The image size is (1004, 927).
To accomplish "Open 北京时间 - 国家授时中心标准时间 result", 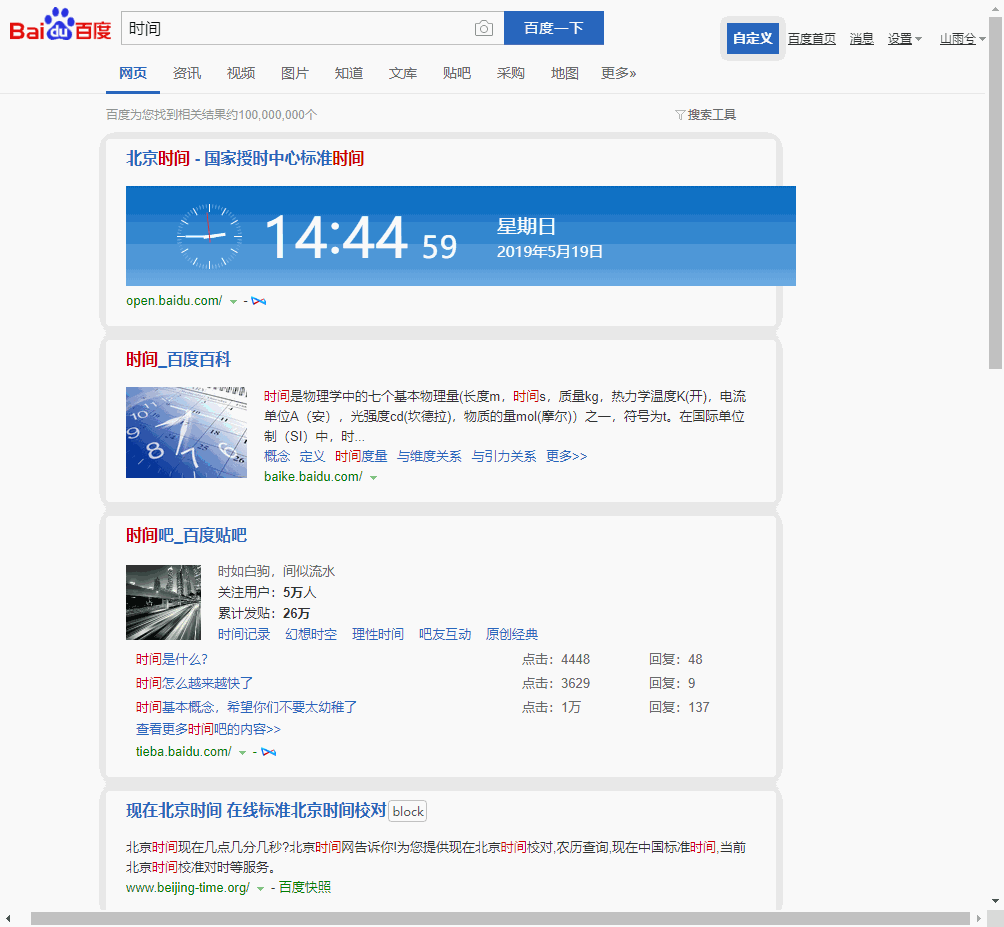I will point(245,158).
